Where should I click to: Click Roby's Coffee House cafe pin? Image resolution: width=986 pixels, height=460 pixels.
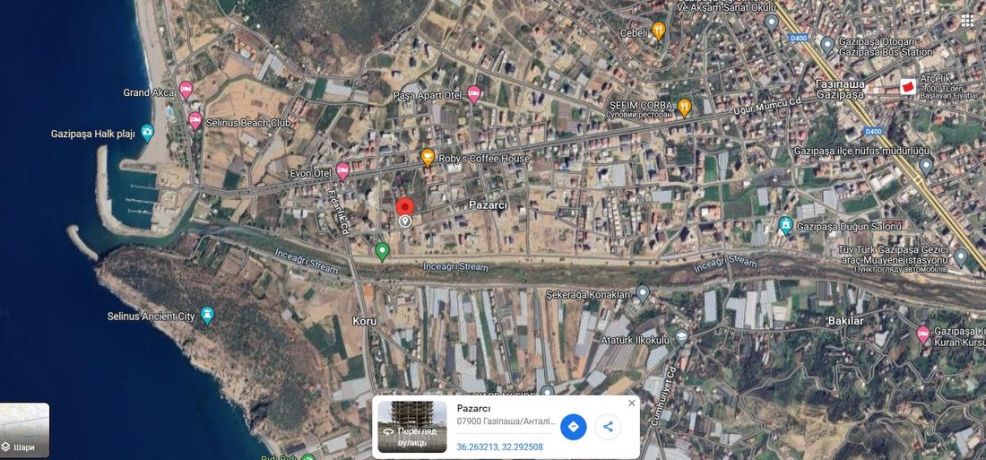point(428,157)
